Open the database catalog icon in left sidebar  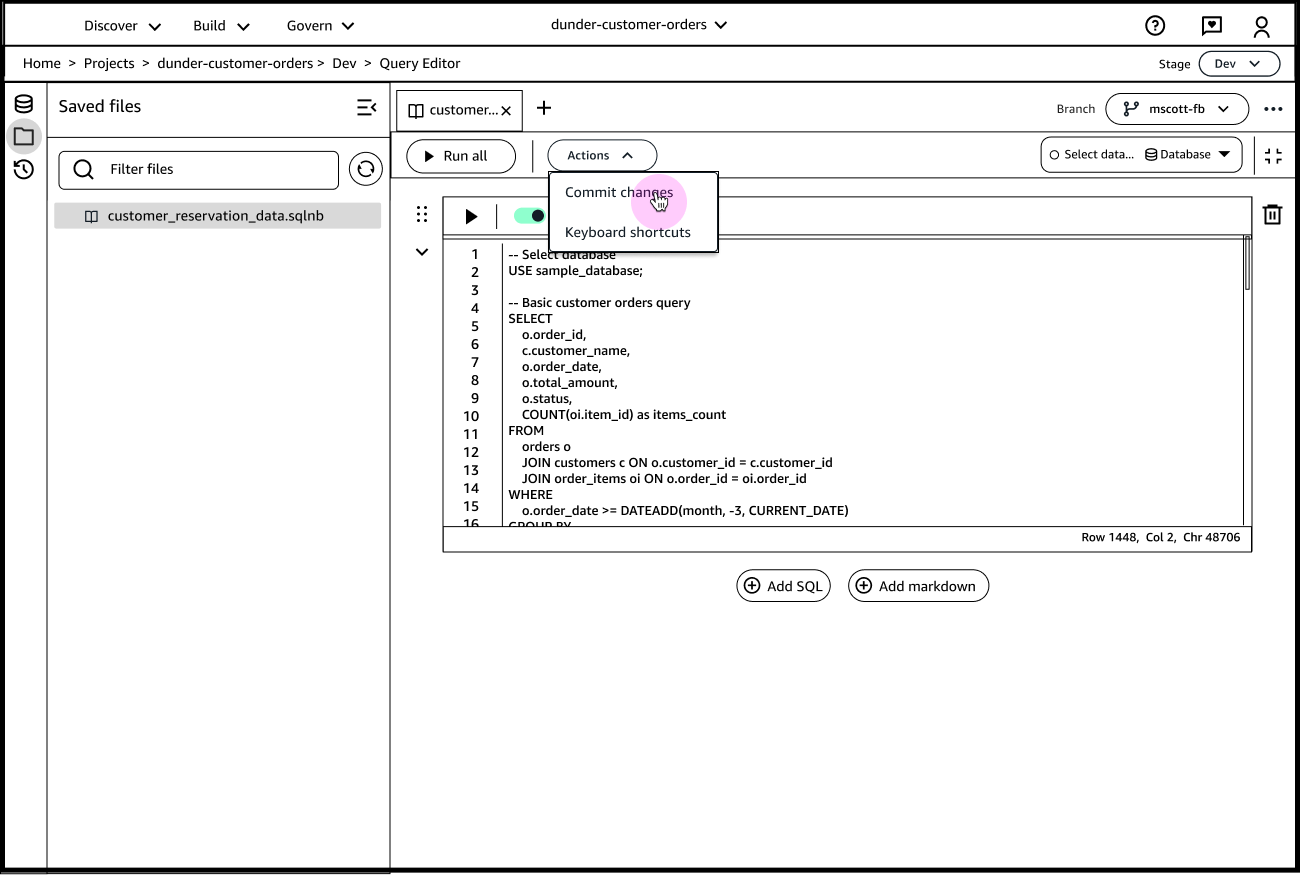(23, 103)
